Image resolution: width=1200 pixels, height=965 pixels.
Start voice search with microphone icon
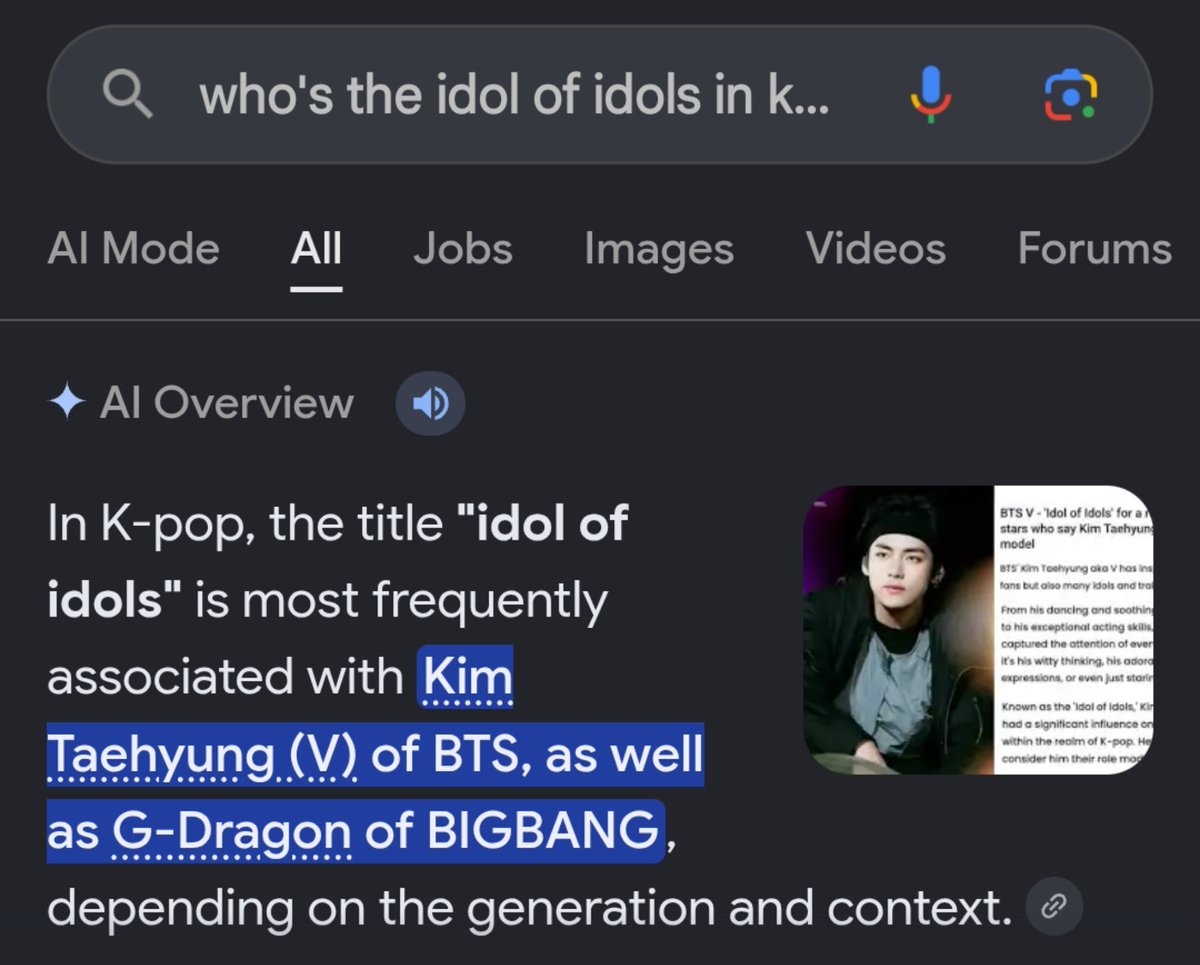(930, 95)
